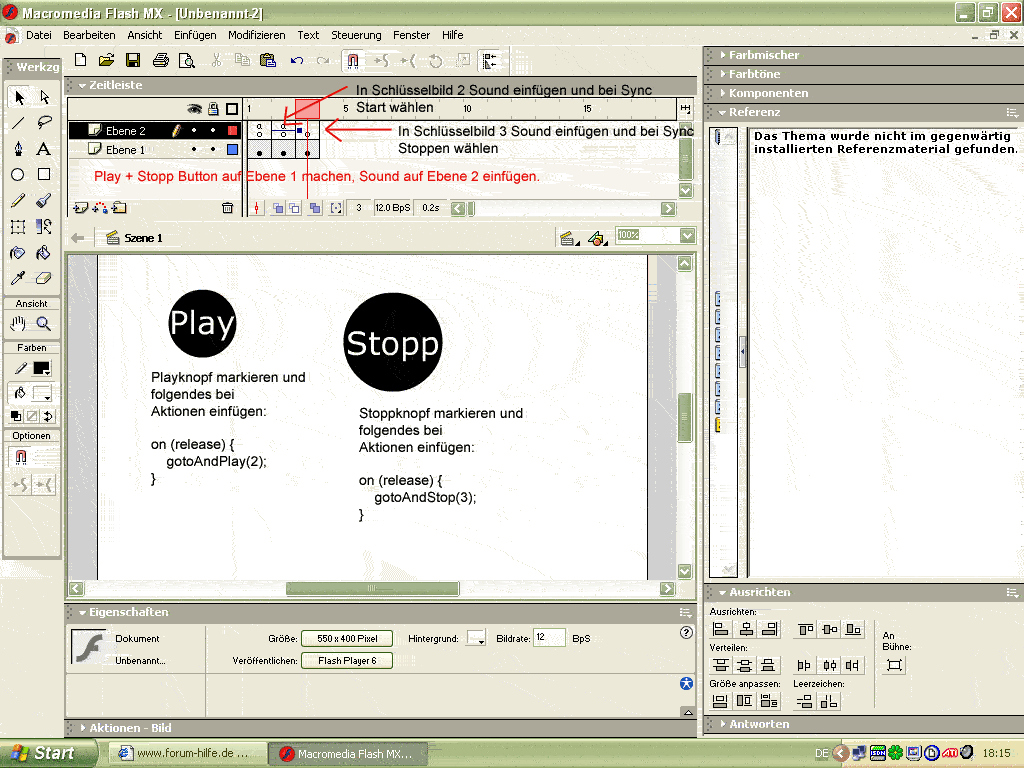This screenshot has height=768, width=1024.
Task: Open the Steuerung menu
Action: (x=356, y=35)
